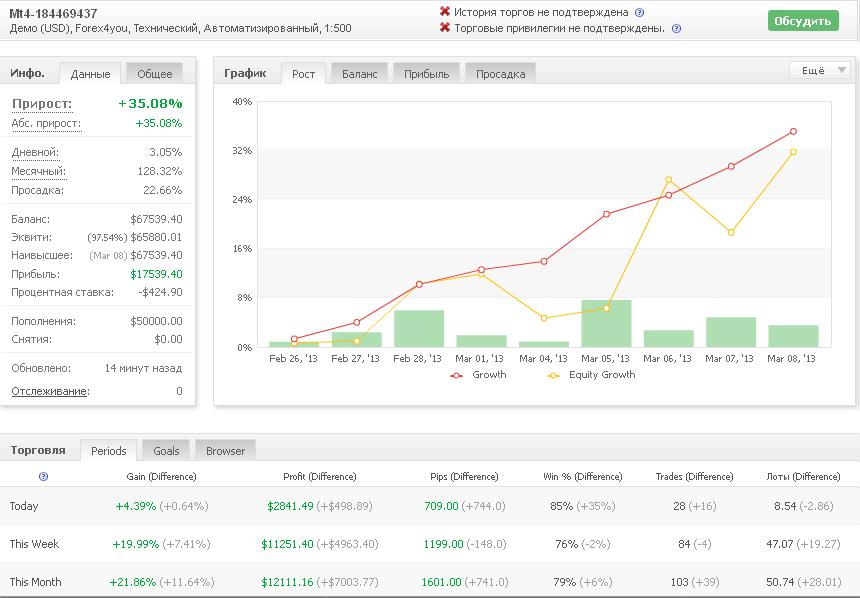
Task: Select the 'Просадка' chart tab
Action: 500,74
